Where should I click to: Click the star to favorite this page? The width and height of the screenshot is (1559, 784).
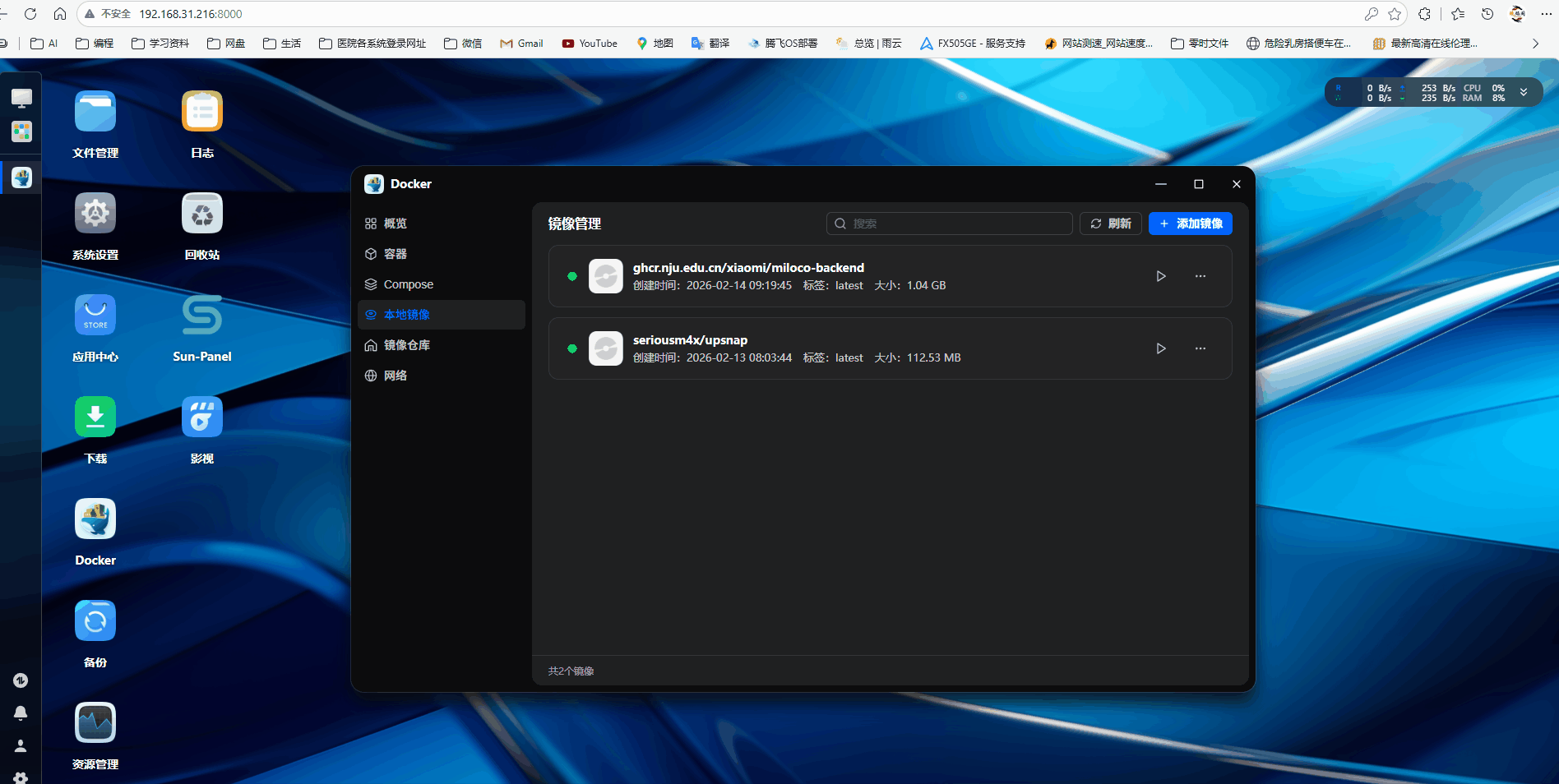point(1395,14)
